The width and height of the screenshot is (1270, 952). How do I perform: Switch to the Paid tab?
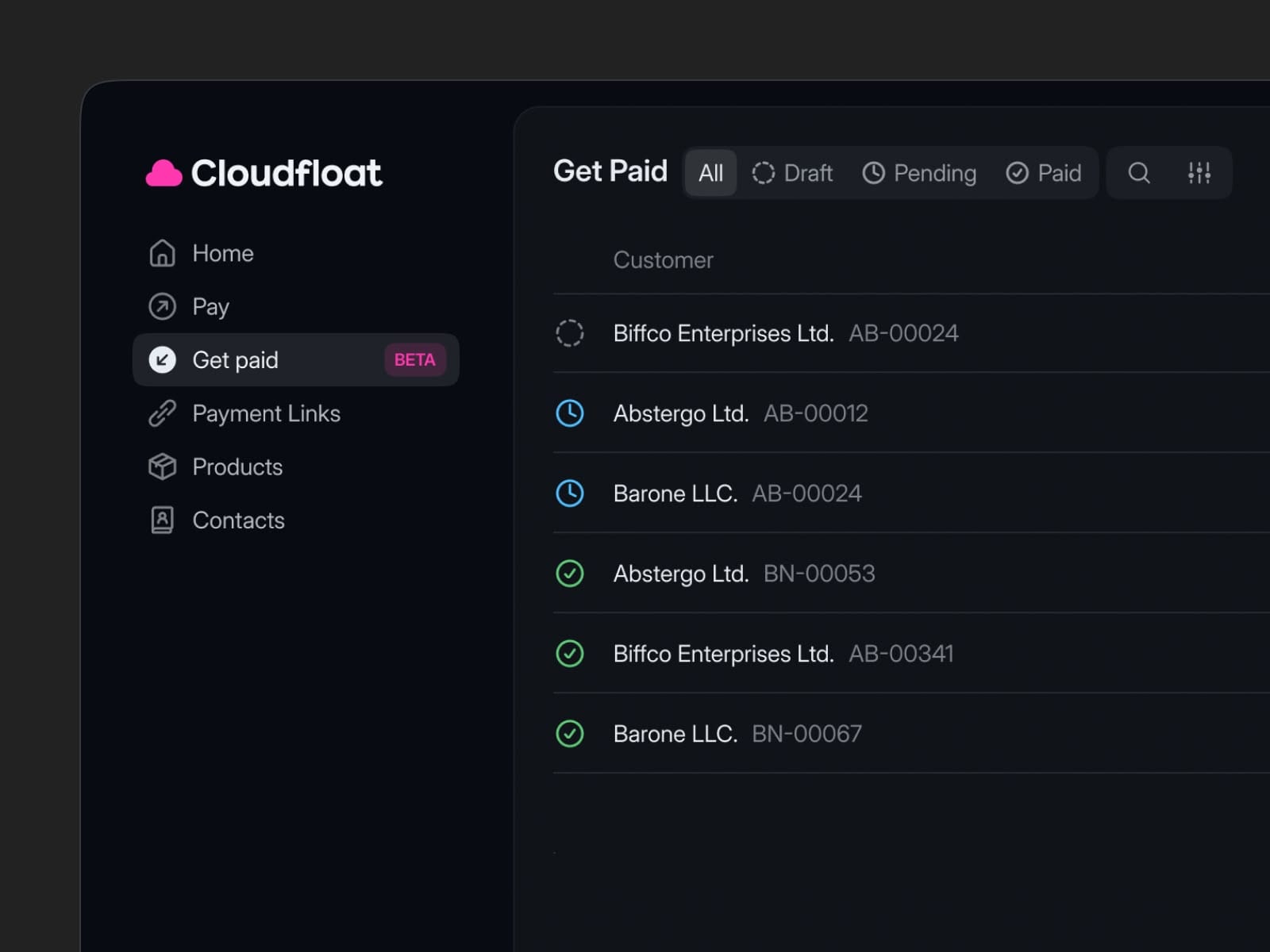tap(1043, 173)
